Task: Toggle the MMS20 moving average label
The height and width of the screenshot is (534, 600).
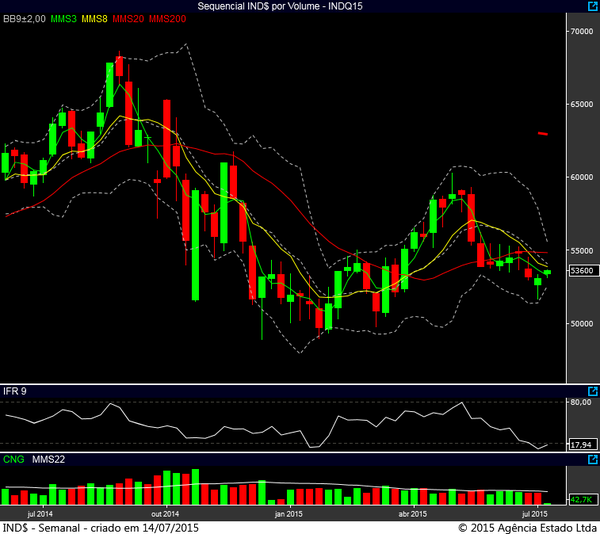Action: coord(129,19)
